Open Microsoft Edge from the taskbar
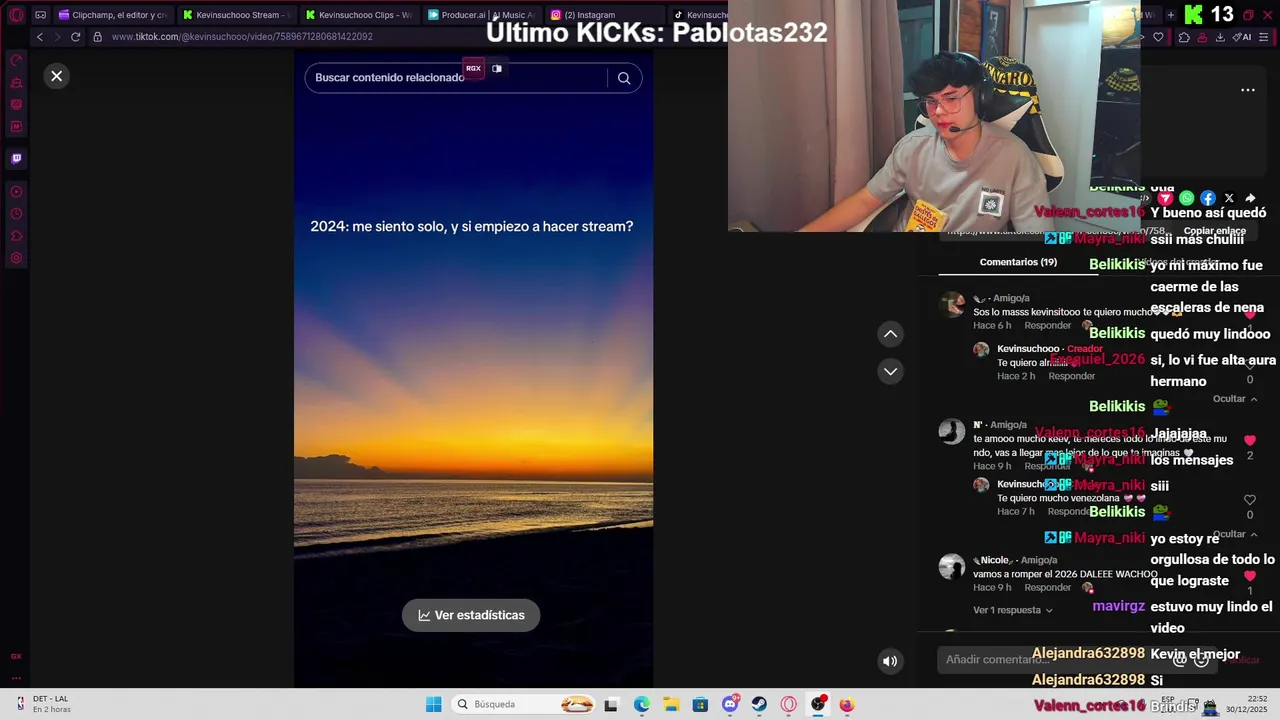This screenshot has width=1280, height=720. point(642,705)
